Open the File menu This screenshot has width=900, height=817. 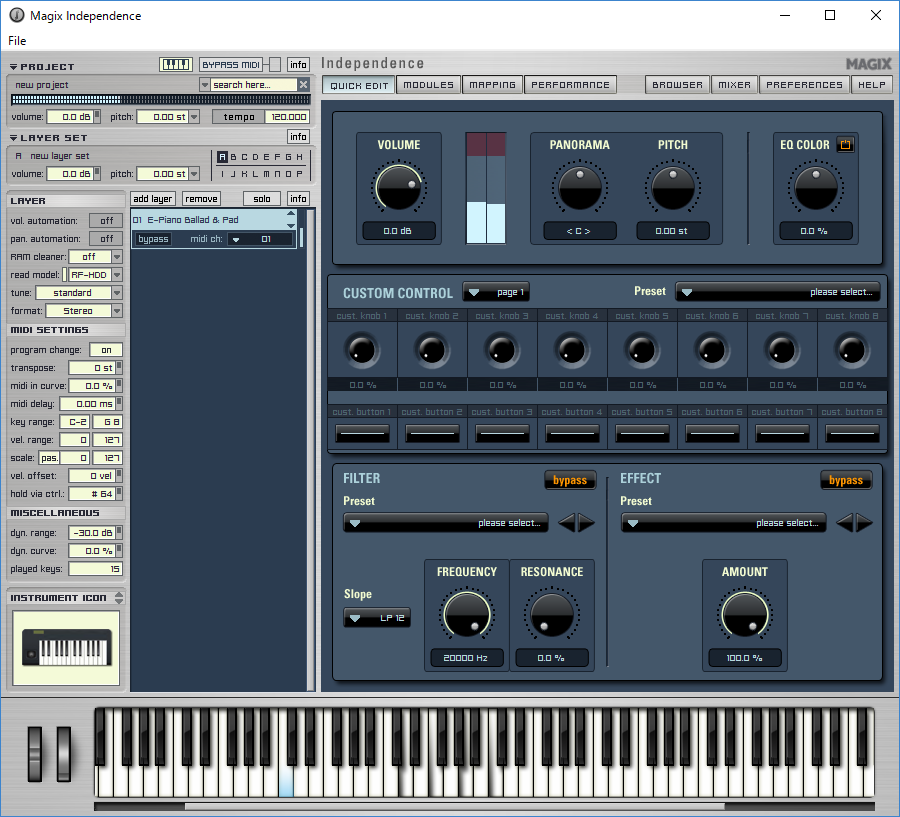click(x=17, y=41)
